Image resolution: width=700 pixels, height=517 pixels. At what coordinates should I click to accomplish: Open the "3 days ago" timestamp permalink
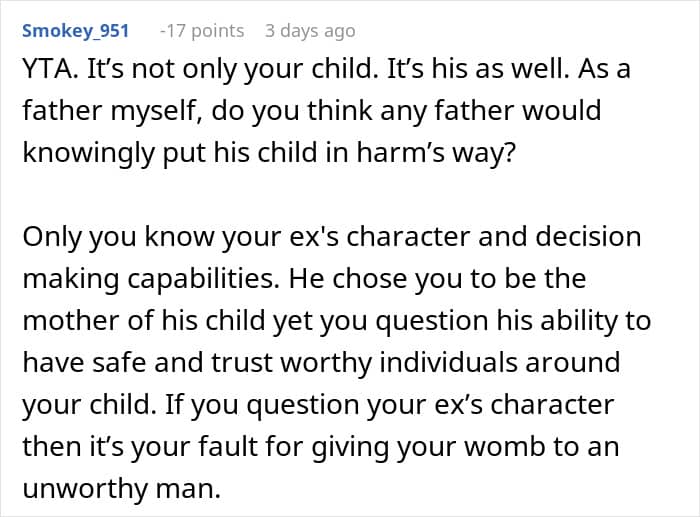(309, 31)
